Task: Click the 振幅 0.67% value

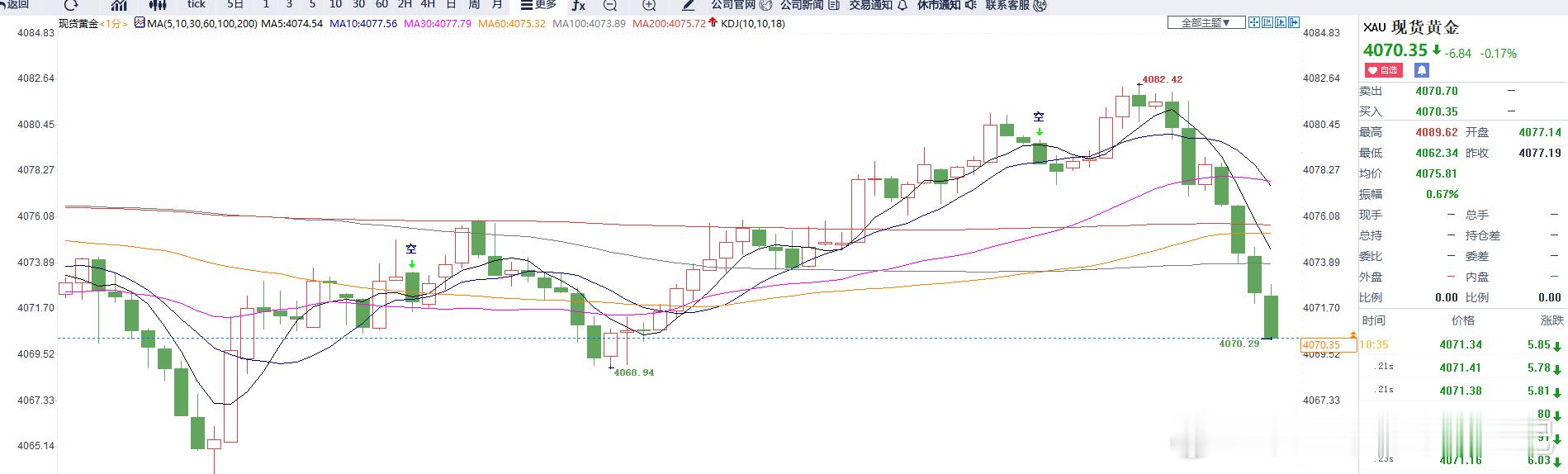Action: (1442, 194)
